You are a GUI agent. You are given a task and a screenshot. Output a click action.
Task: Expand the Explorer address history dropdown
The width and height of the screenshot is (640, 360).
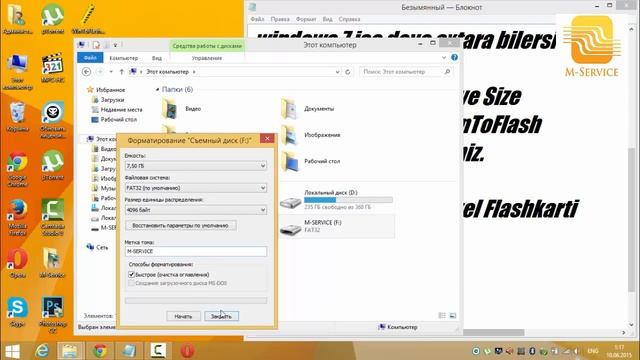coord(337,72)
